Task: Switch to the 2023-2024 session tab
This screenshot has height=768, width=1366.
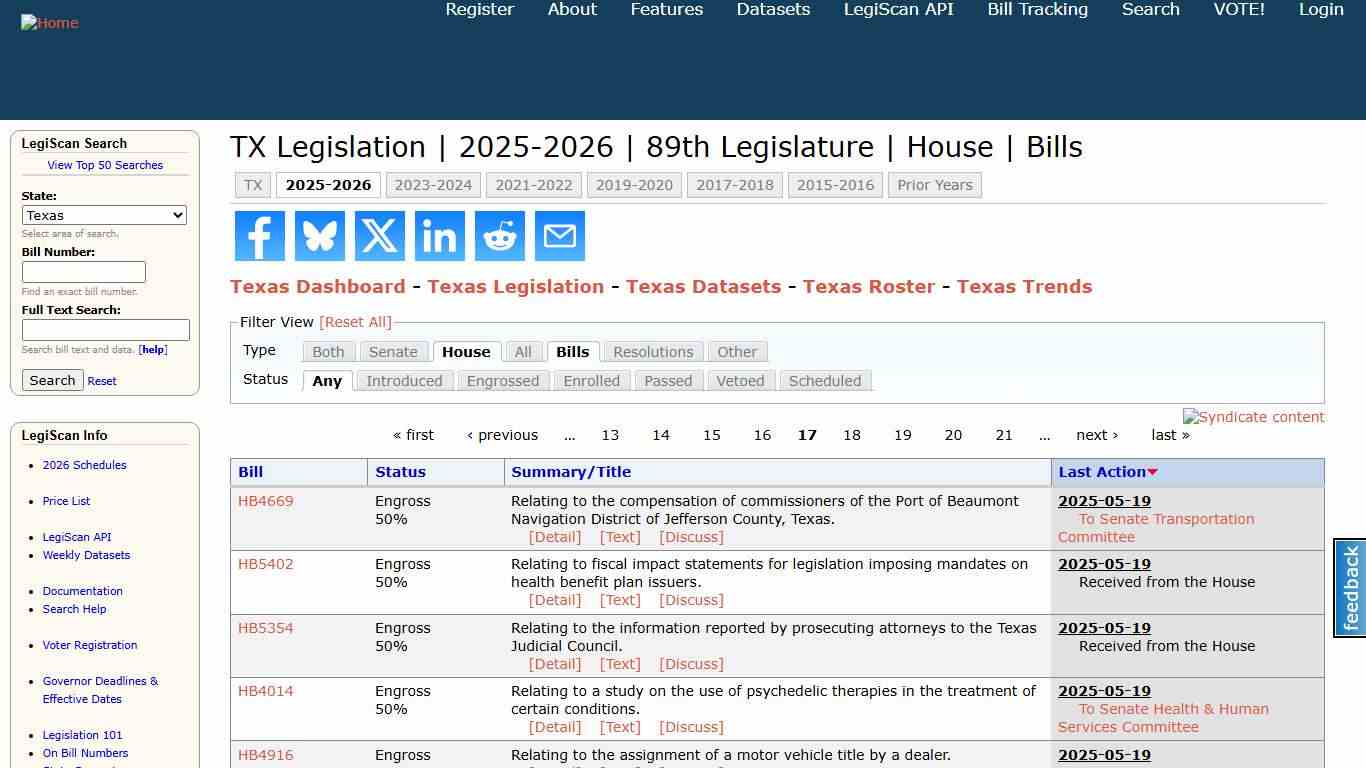Action: pyautogui.click(x=433, y=184)
